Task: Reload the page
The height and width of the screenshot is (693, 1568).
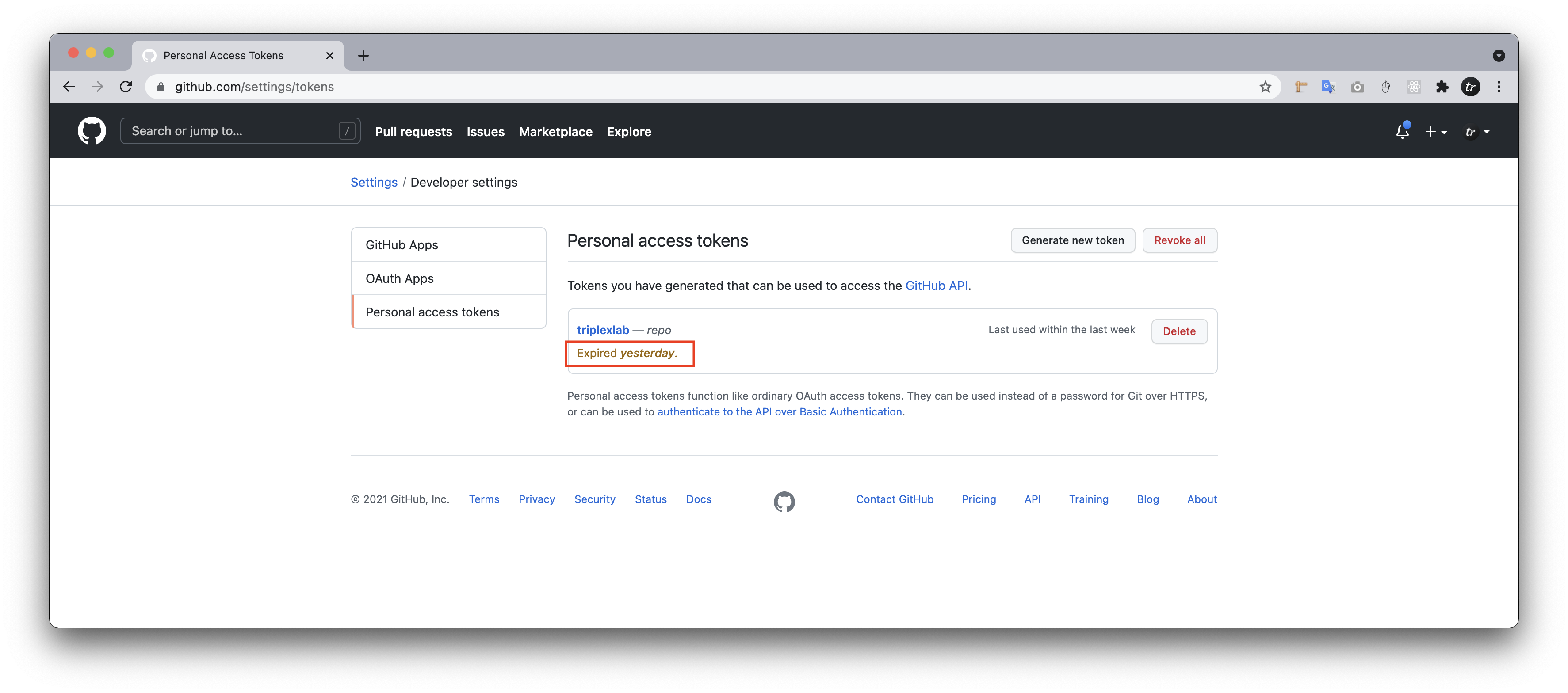Action: pyautogui.click(x=126, y=87)
